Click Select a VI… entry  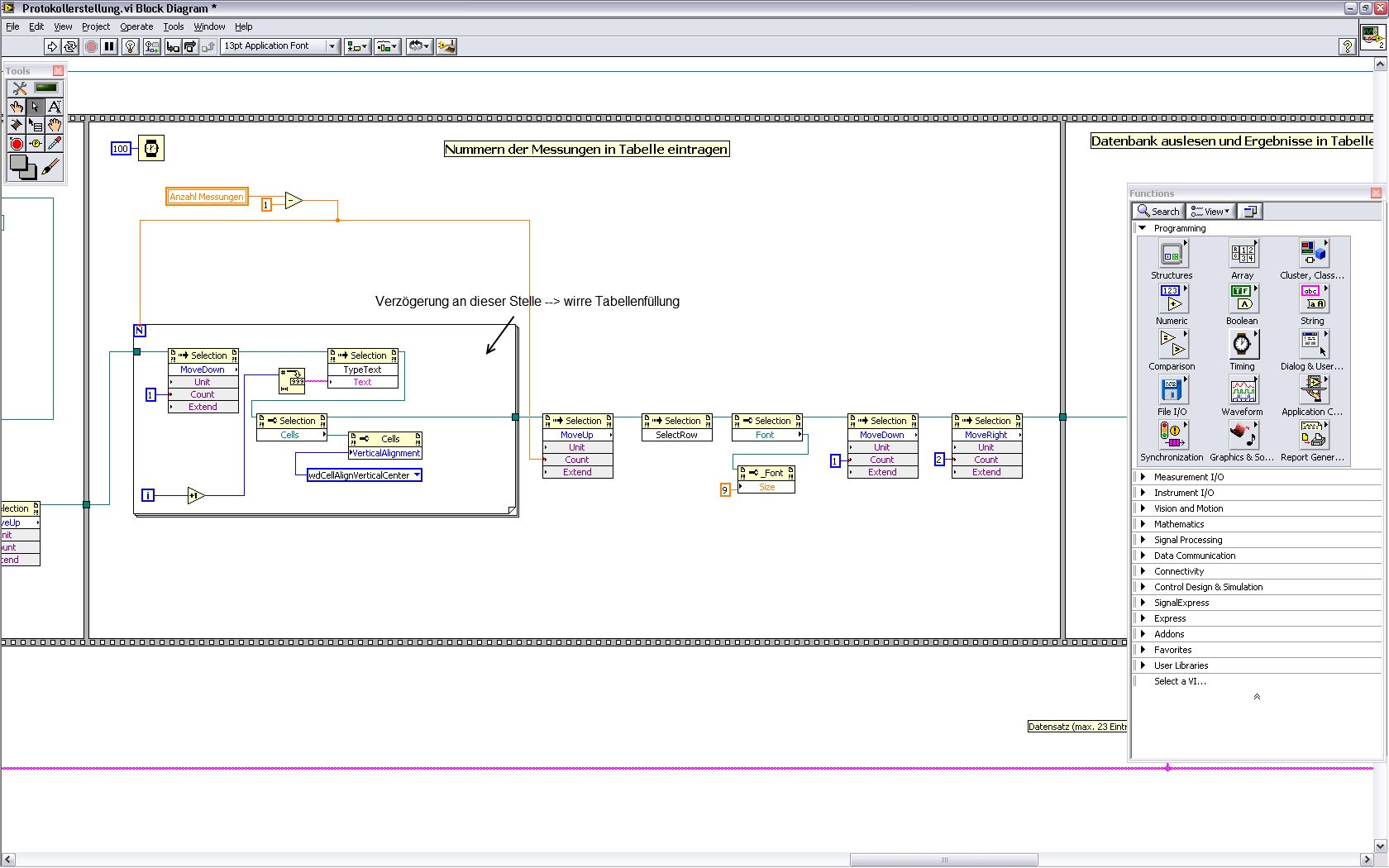click(x=1180, y=681)
